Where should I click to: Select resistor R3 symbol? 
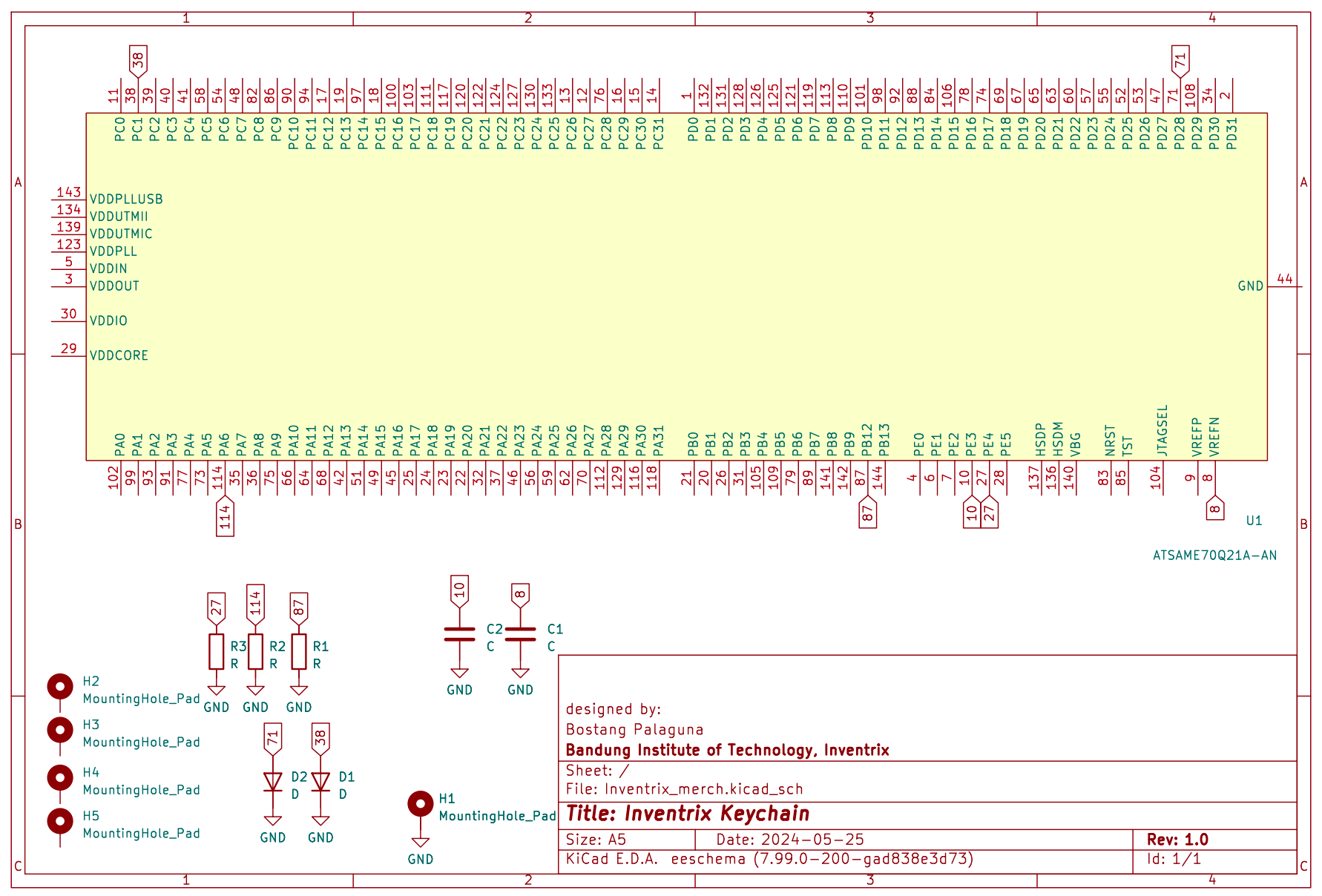[x=216, y=652]
